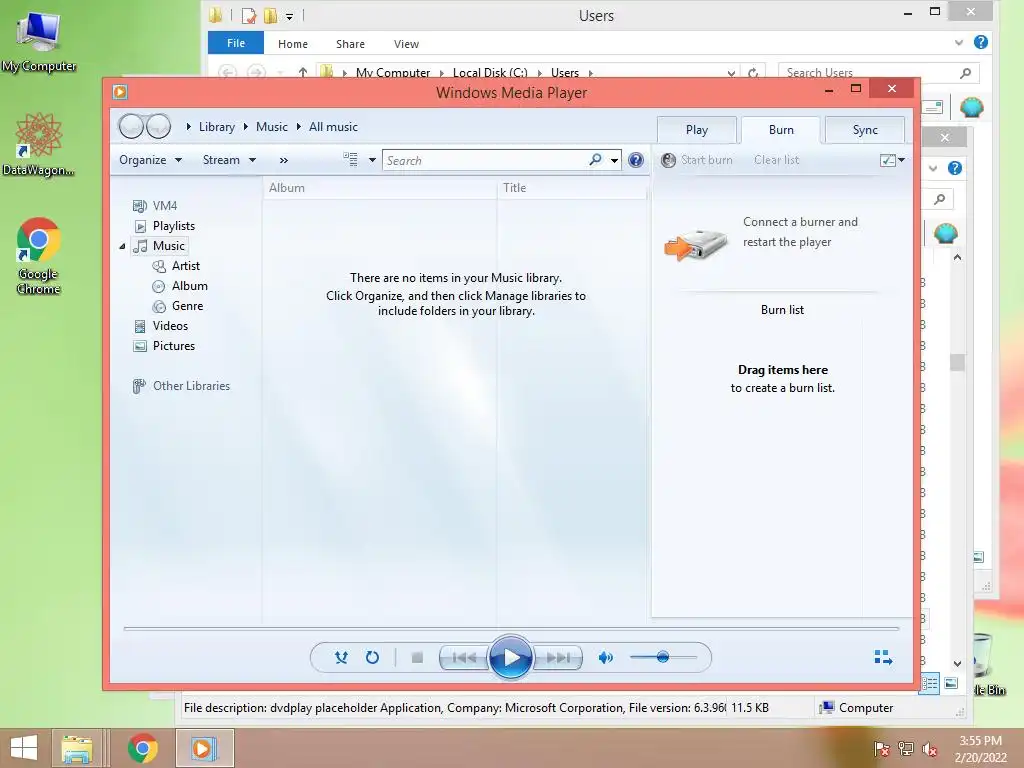Open View tab in Users window

pyautogui.click(x=406, y=44)
